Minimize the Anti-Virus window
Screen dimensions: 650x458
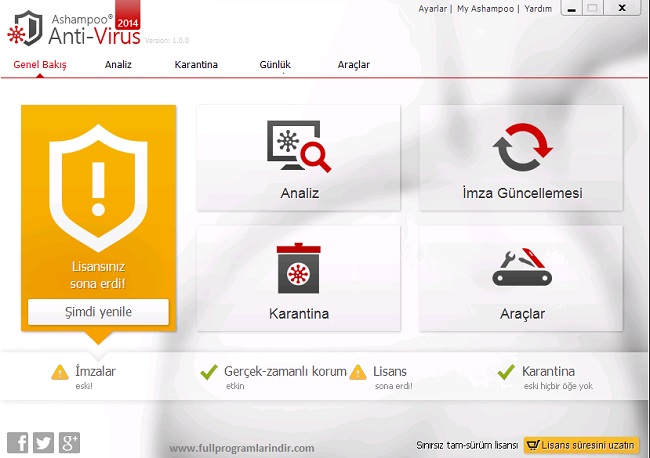pyautogui.click(x=572, y=8)
